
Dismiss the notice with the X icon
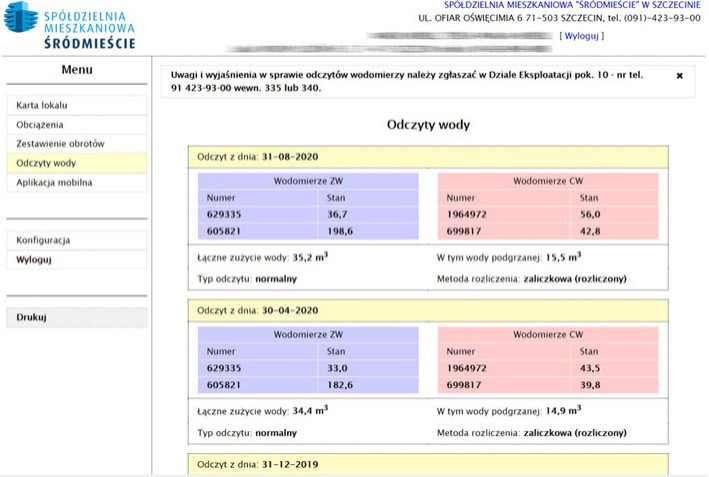point(679,76)
